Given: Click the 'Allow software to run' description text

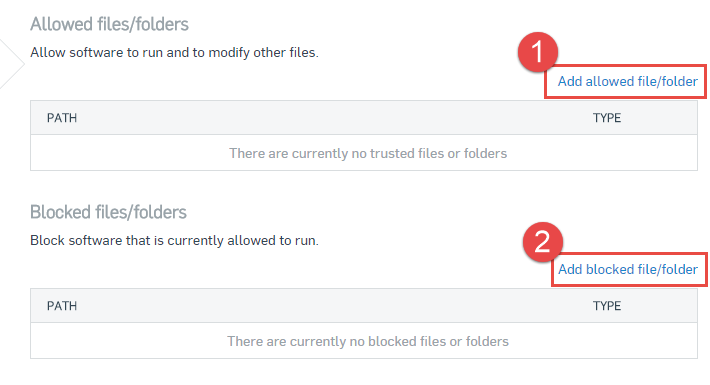Looking at the screenshot, I should coord(174,53).
